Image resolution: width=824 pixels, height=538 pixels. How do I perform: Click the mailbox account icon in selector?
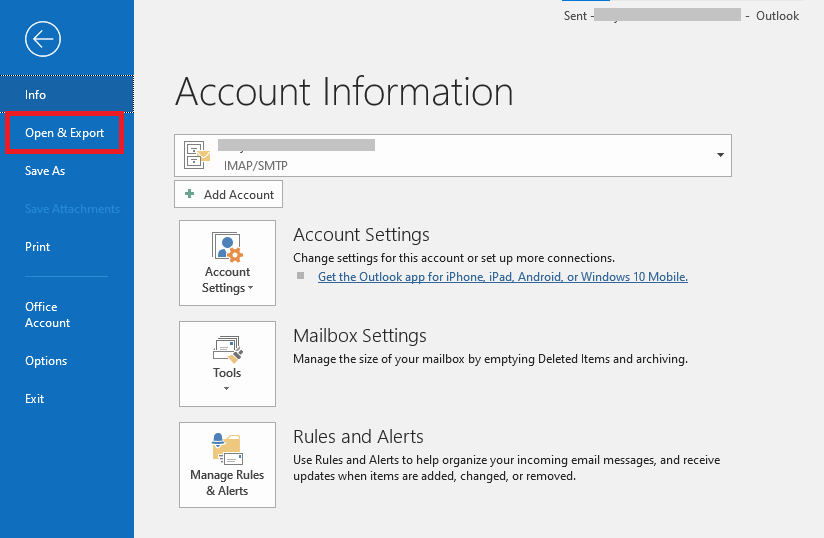pyautogui.click(x=197, y=155)
